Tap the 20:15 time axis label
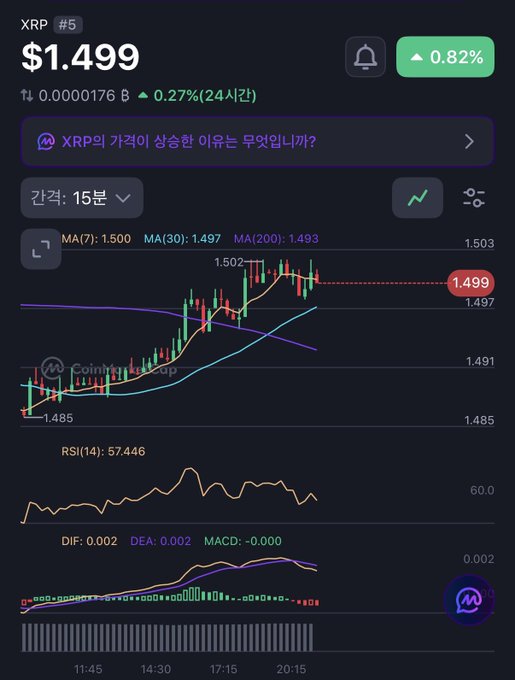Viewport: 515px width, 680px height. pos(291,669)
